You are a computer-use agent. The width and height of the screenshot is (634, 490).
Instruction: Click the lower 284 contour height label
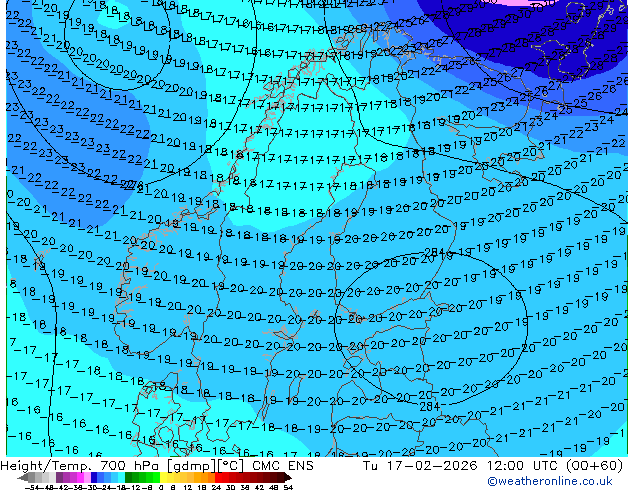pyautogui.click(x=429, y=406)
